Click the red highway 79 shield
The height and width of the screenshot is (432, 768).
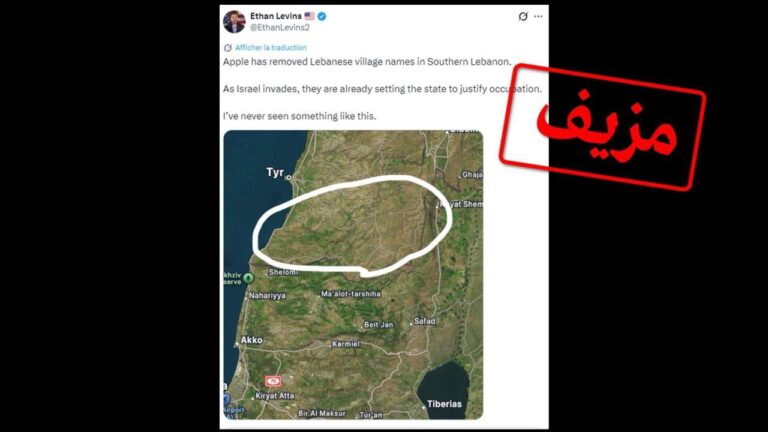pyautogui.click(x=273, y=381)
